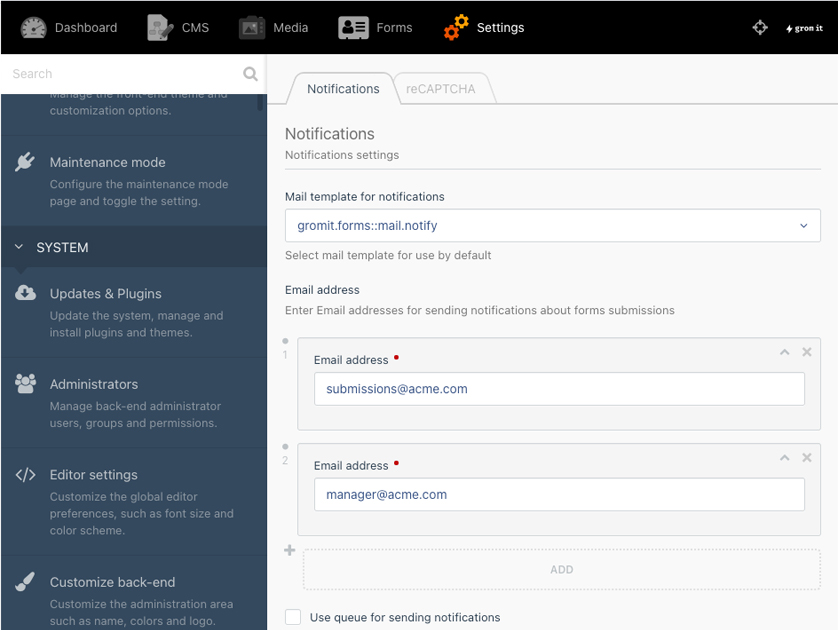This screenshot has height=630, width=838.
Task: Click the Settings orange gears icon
Action: click(456, 28)
